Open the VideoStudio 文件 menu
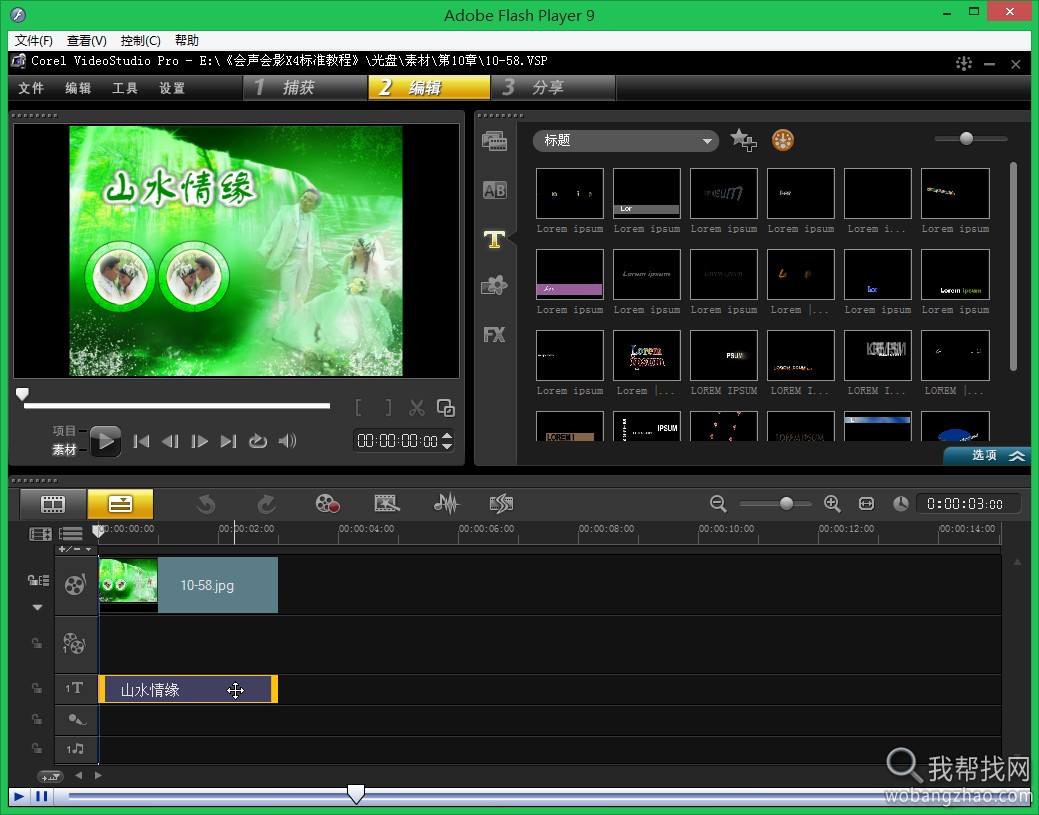Screen dimensions: 1039x815 (31, 88)
